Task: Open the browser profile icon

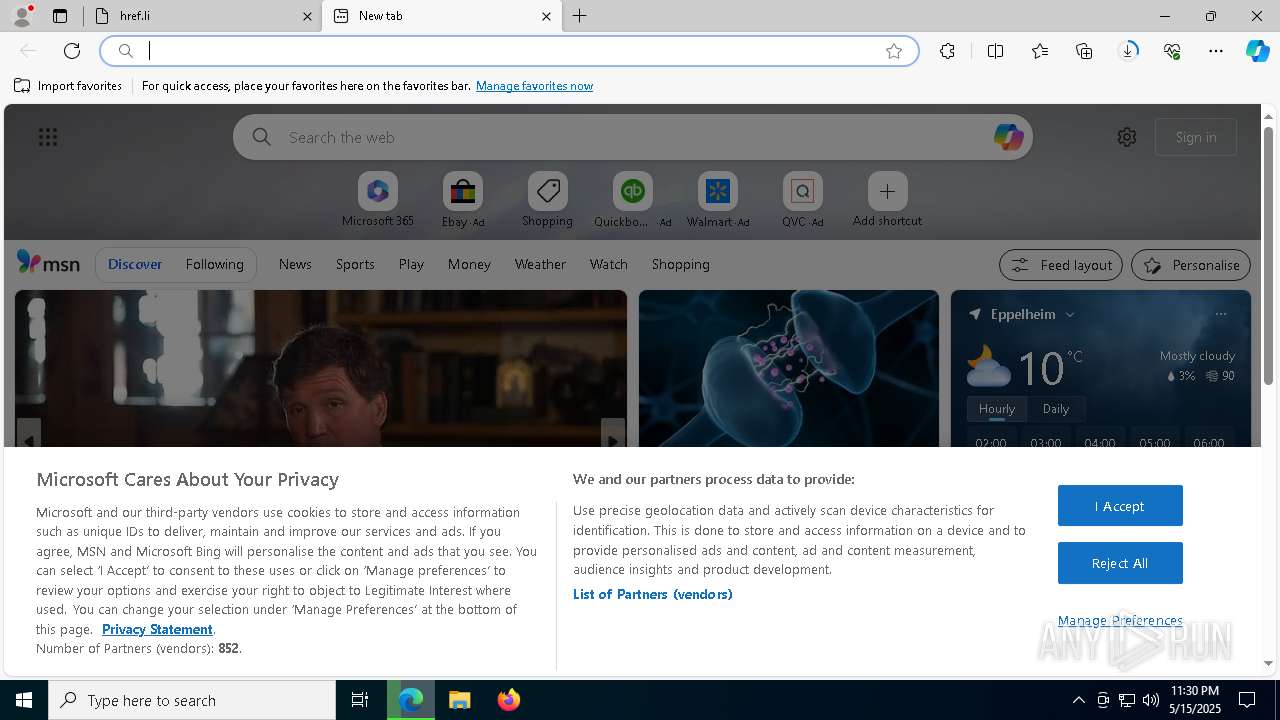Action: point(21,16)
